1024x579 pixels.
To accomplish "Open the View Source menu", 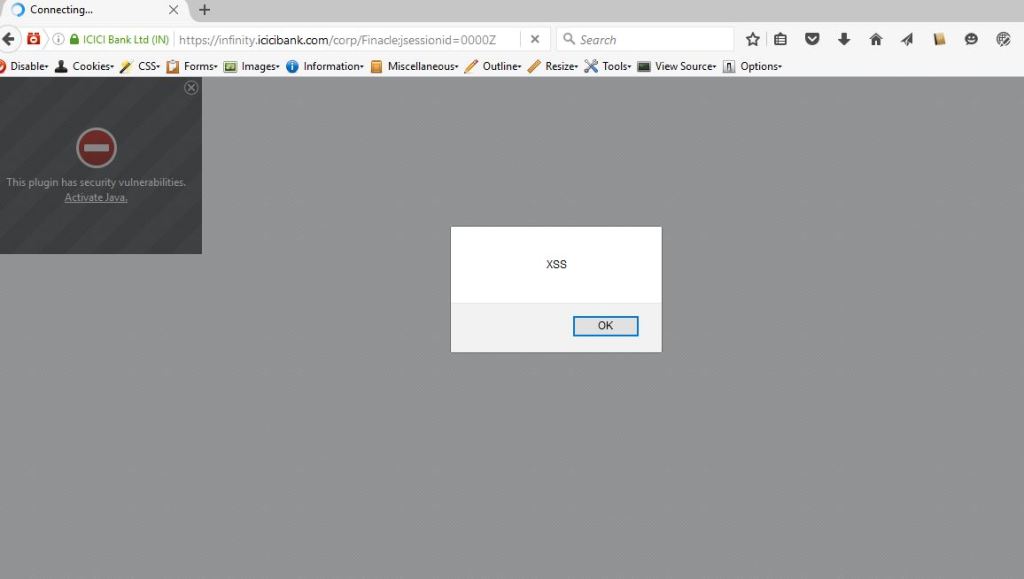I will pos(683,66).
